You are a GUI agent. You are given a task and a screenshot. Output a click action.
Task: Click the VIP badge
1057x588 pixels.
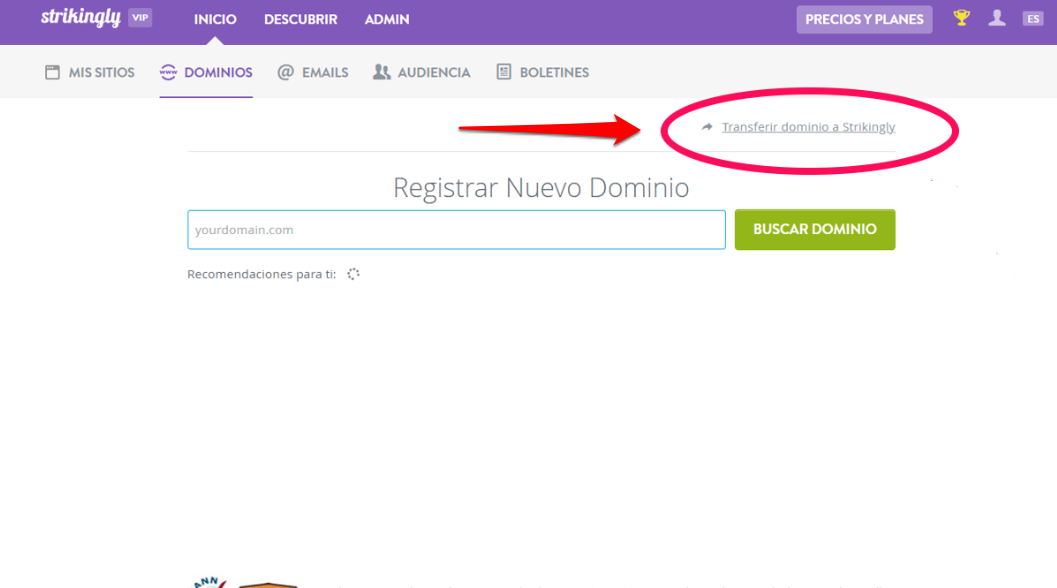(140, 18)
